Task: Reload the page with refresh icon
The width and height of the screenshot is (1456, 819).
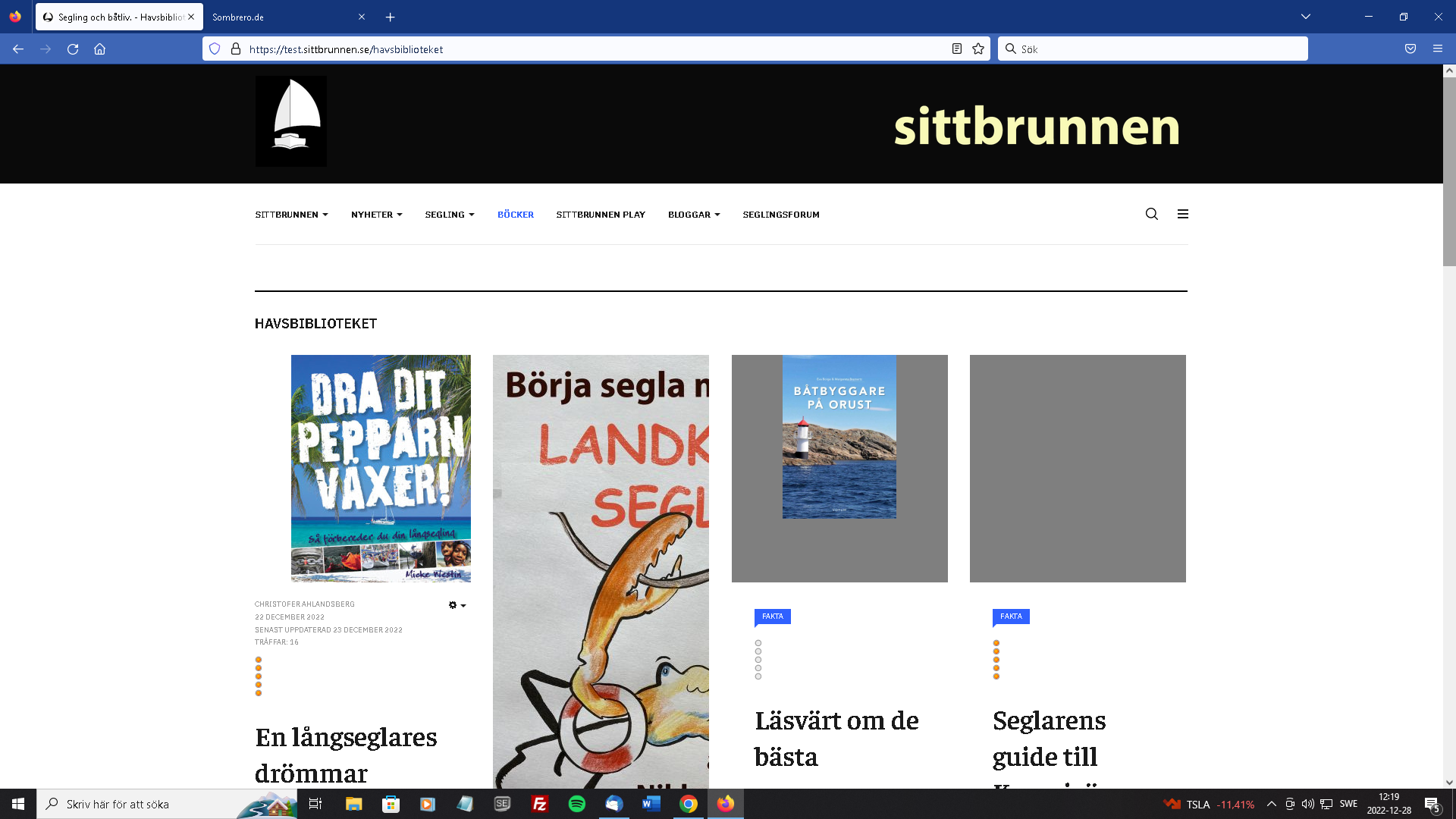Action: coord(73,49)
